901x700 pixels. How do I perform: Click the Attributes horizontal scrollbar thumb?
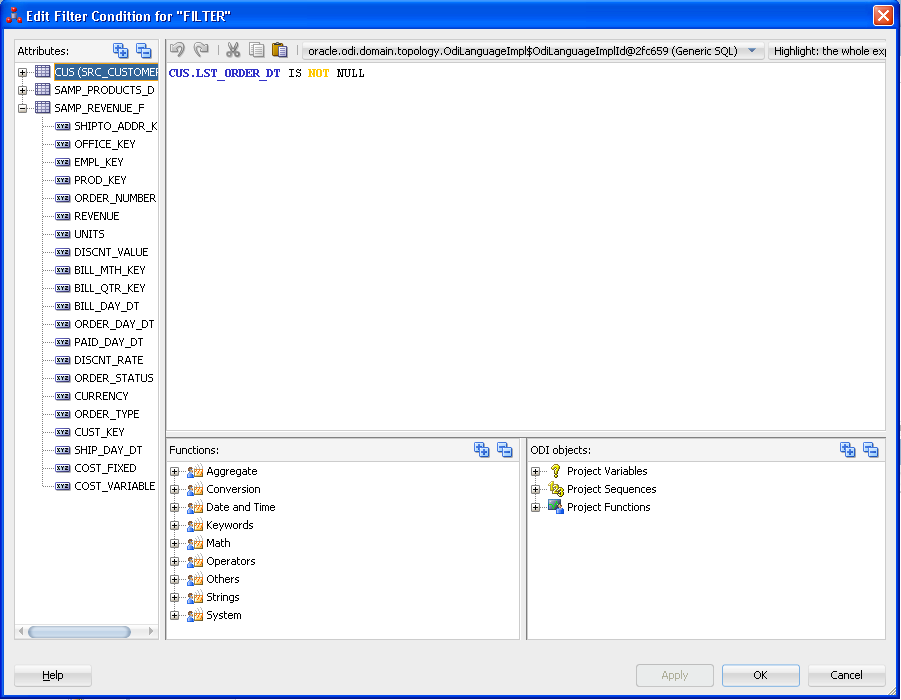coord(79,632)
